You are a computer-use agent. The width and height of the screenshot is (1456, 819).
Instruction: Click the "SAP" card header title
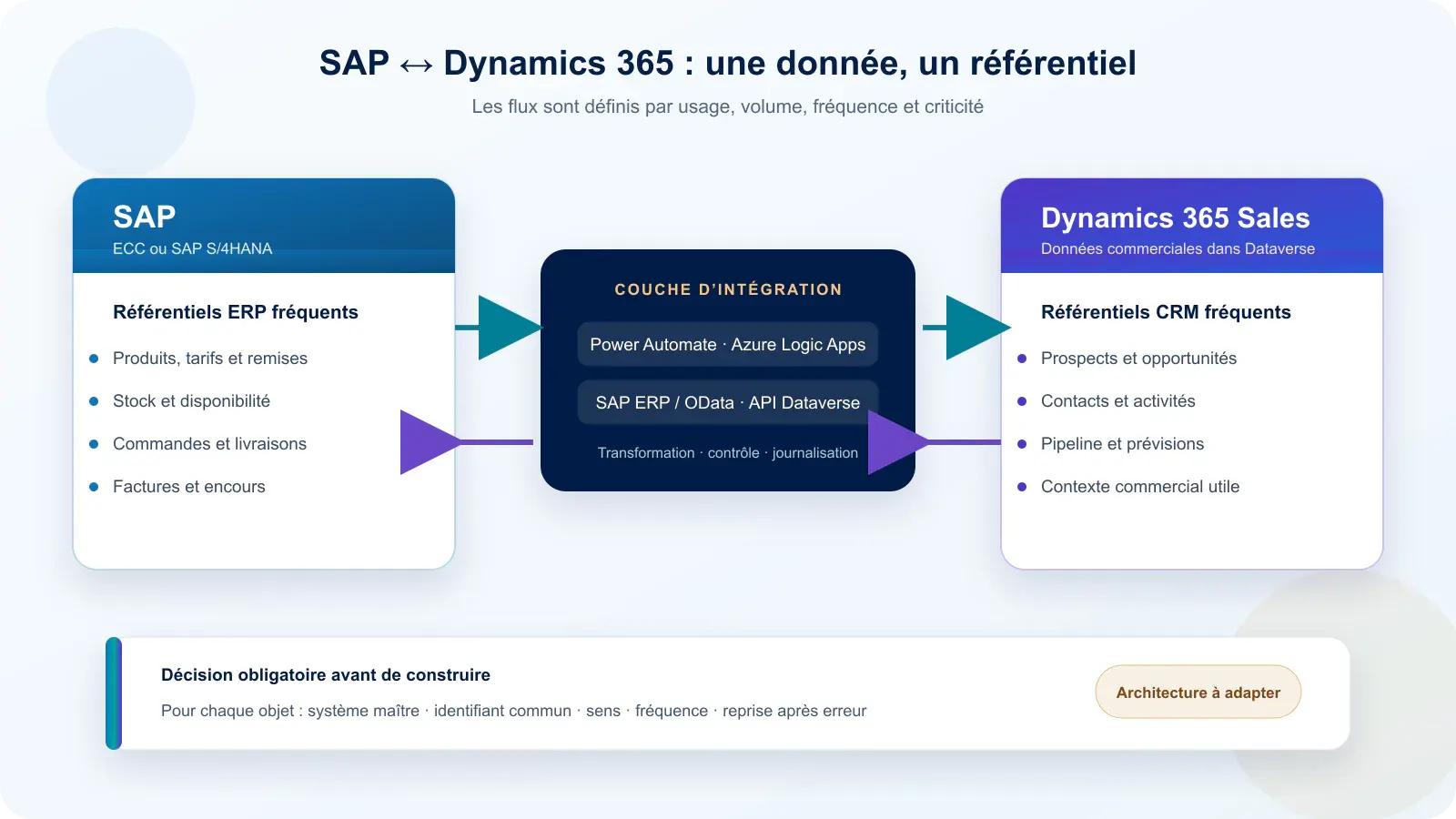point(145,217)
